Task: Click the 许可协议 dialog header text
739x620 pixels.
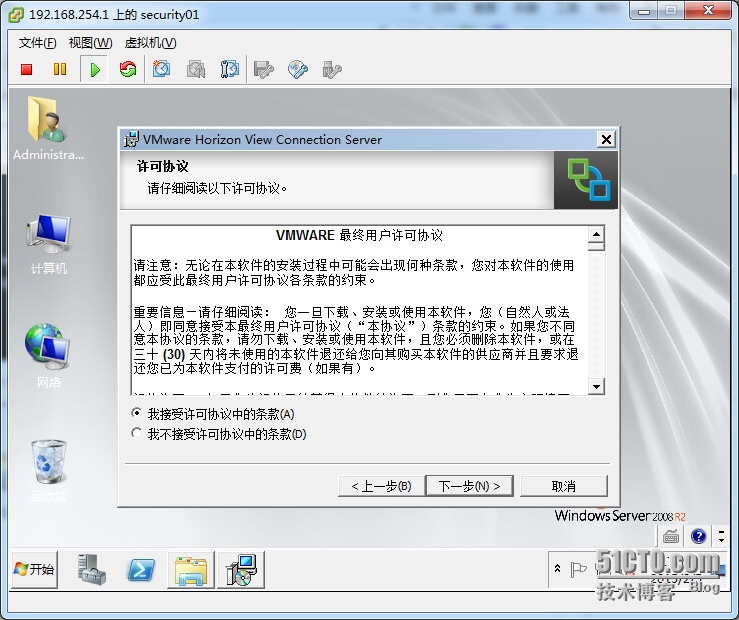Action: click(163, 166)
